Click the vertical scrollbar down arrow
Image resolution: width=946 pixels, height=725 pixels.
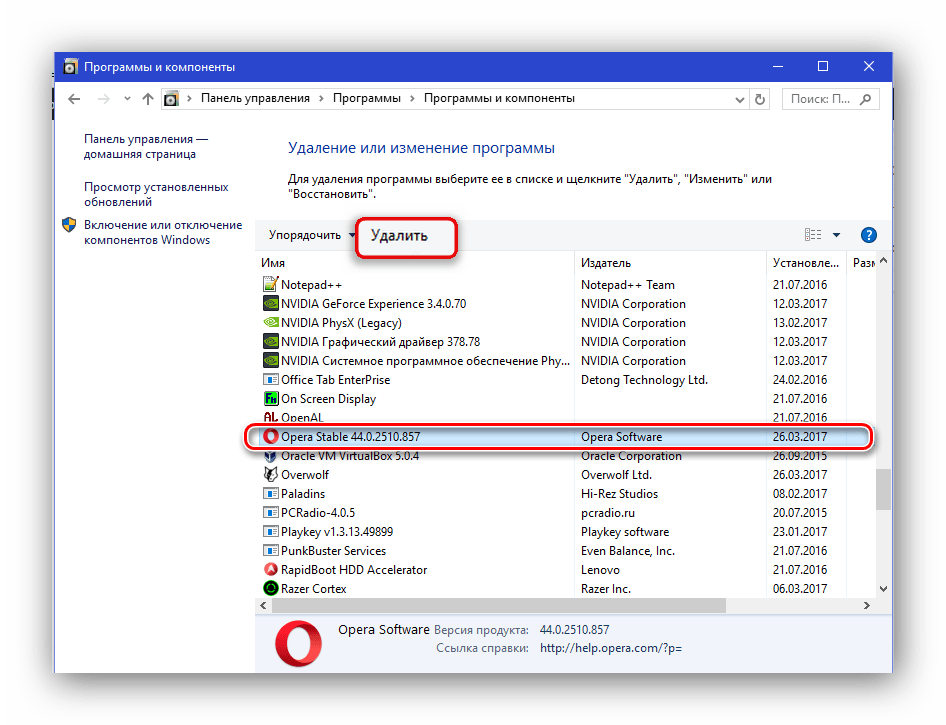(x=883, y=590)
